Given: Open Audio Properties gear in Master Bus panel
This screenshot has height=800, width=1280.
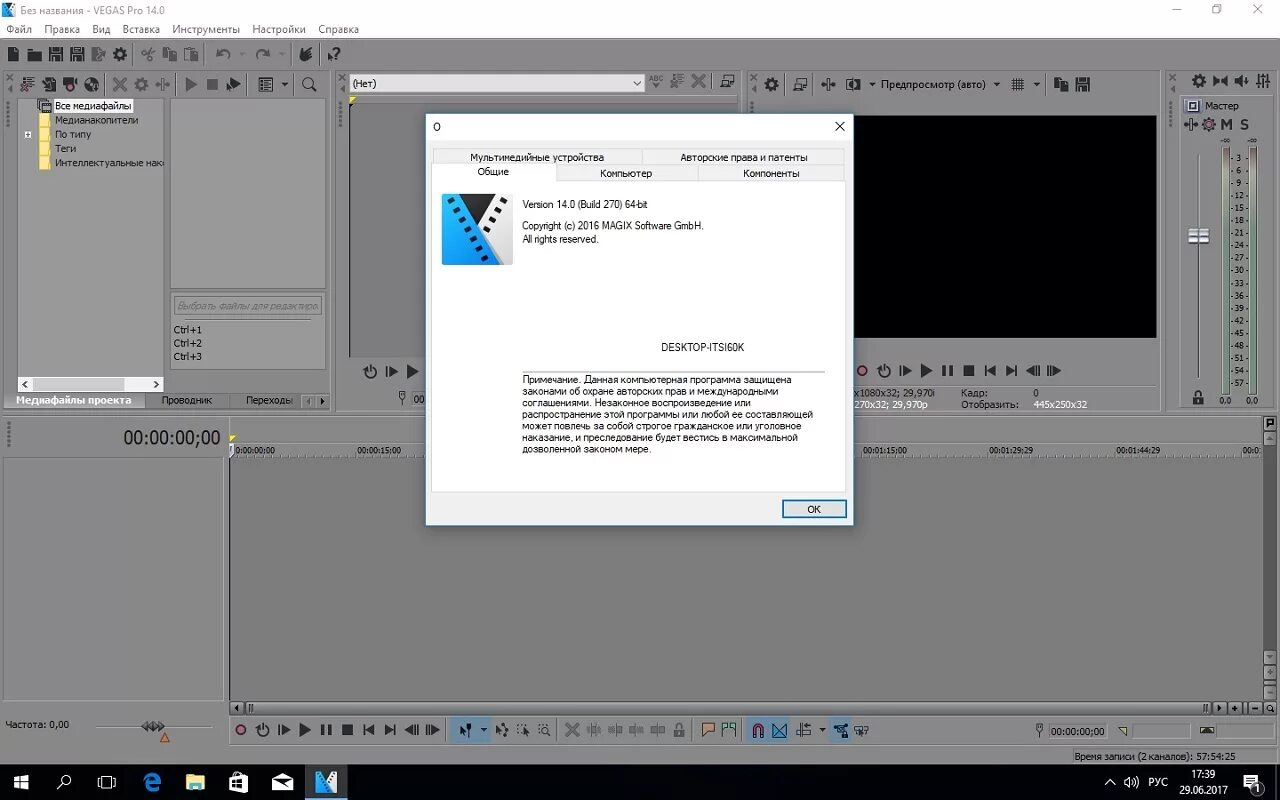Looking at the screenshot, I should tap(1199, 81).
